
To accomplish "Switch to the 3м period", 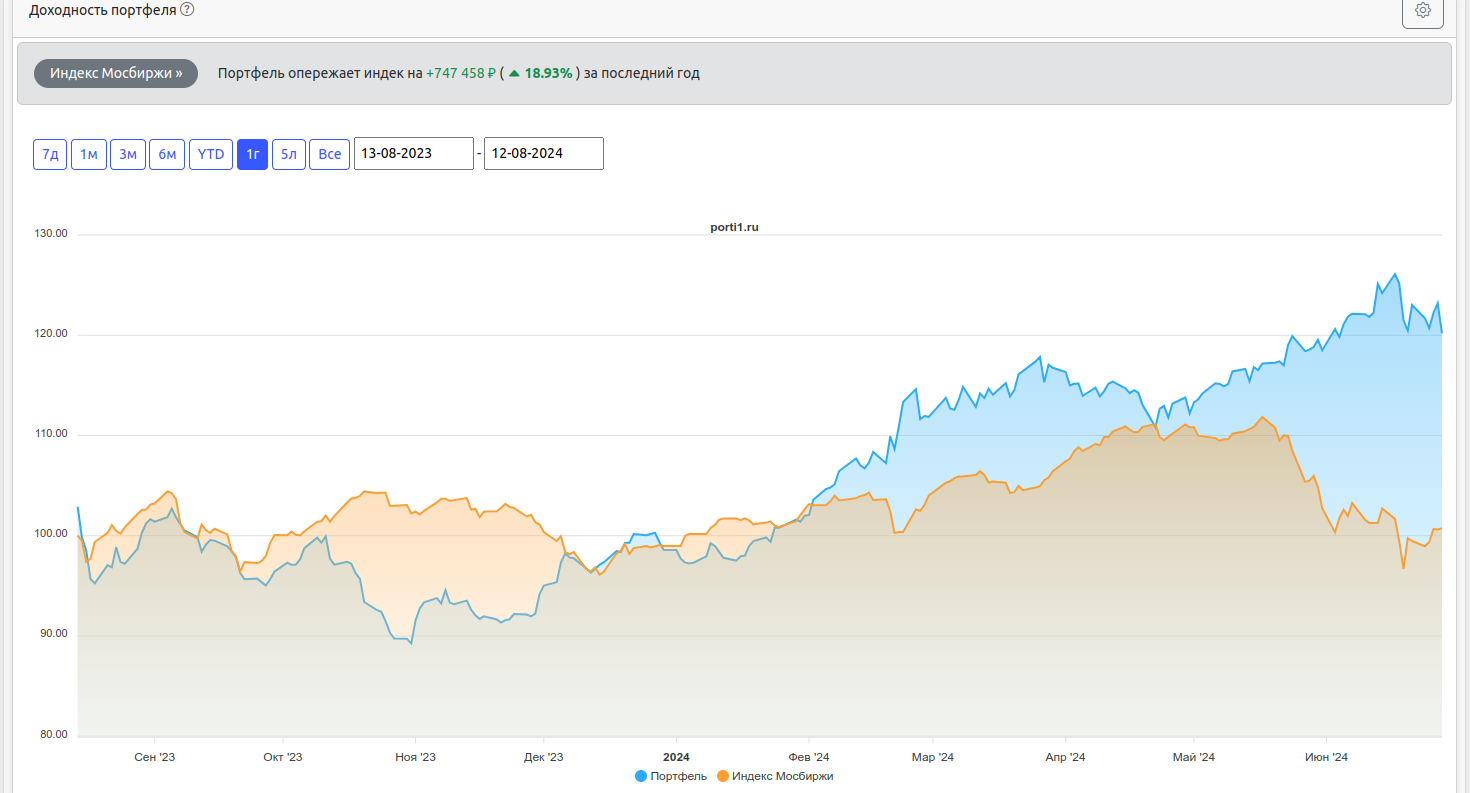I will click(x=128, y=154).
